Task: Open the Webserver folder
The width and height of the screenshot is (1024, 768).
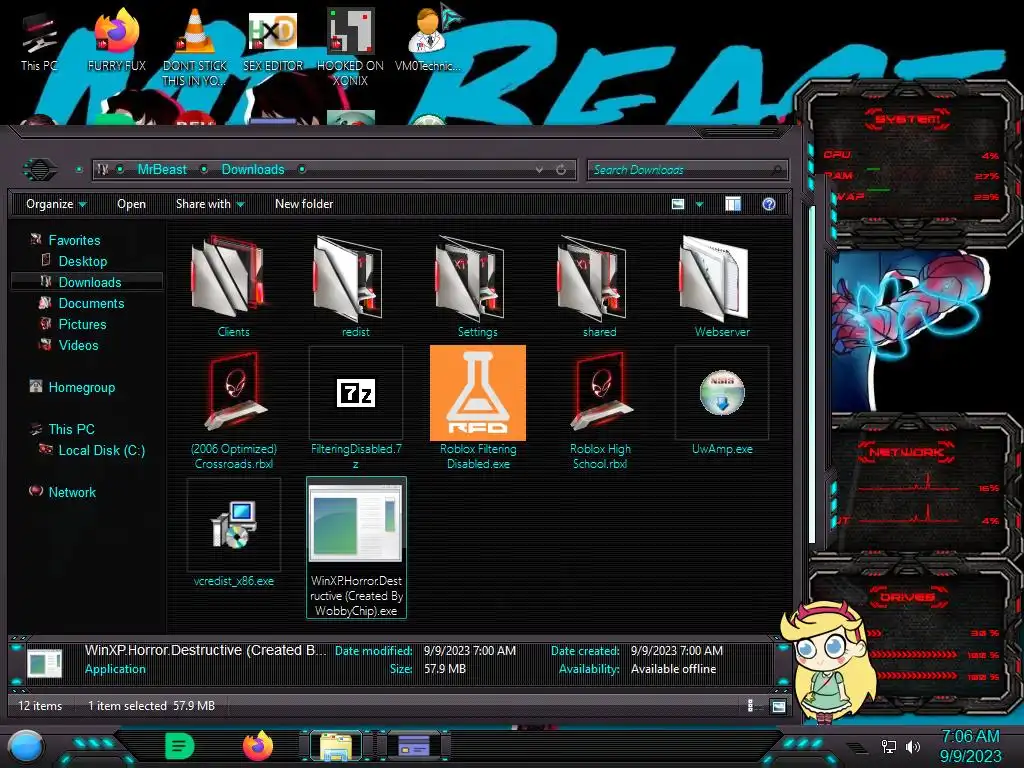Action: (x=722, y=286)
